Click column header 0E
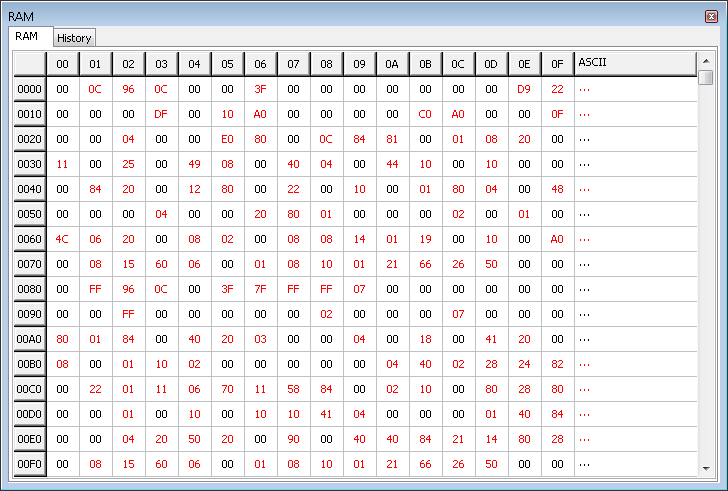The width and height of the screenshot is (728, 491). pos(524,64)
